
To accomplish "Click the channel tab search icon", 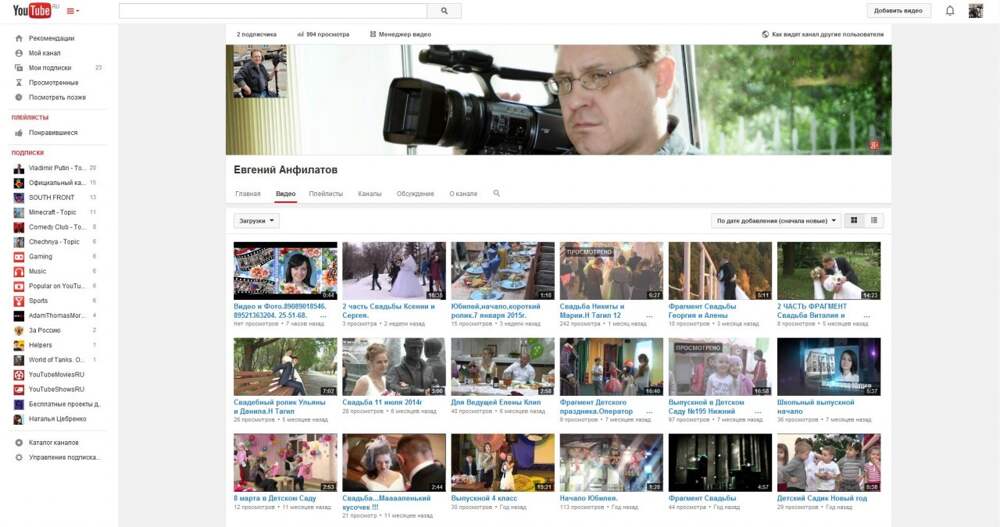I will click(x=496, y=193).
